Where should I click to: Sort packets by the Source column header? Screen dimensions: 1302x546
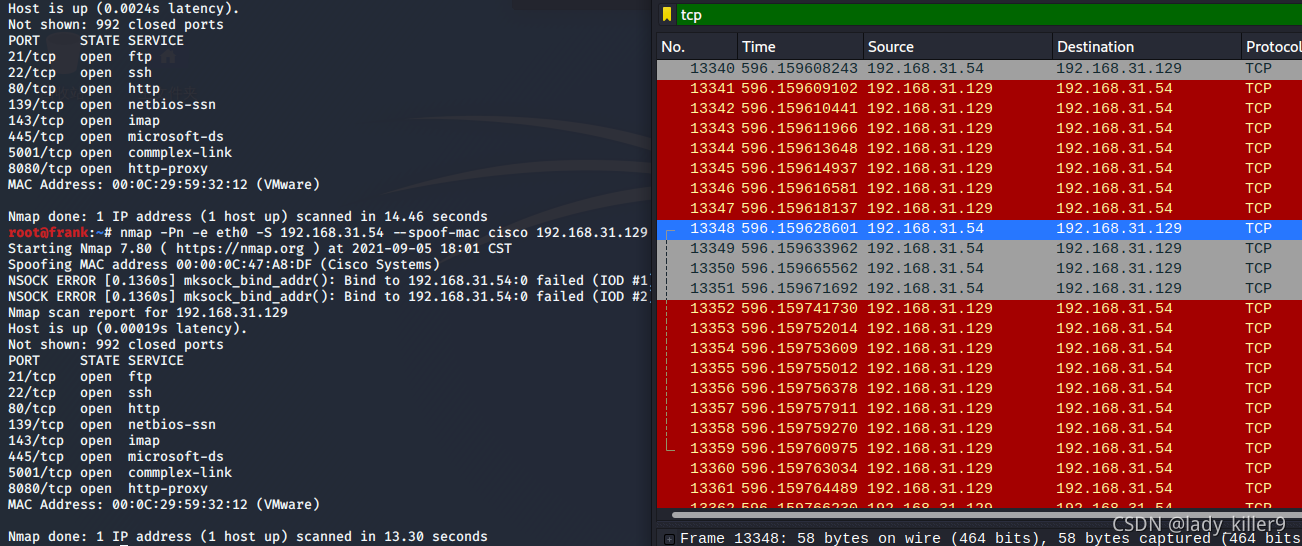click(958, 47)
